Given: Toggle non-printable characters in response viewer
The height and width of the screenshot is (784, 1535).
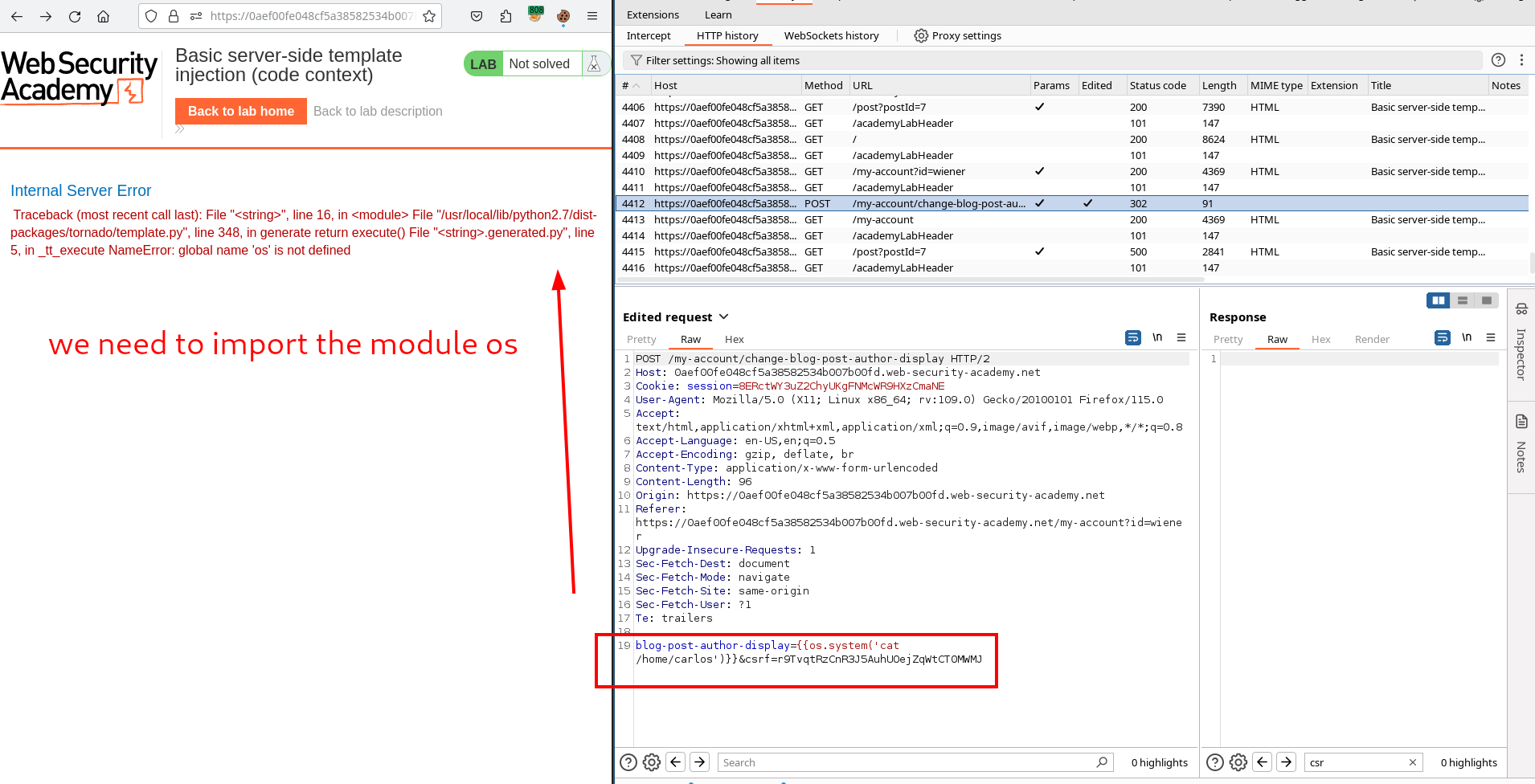Looking at the screenshot, I should pyautogui.click(x=1467, y=338).
